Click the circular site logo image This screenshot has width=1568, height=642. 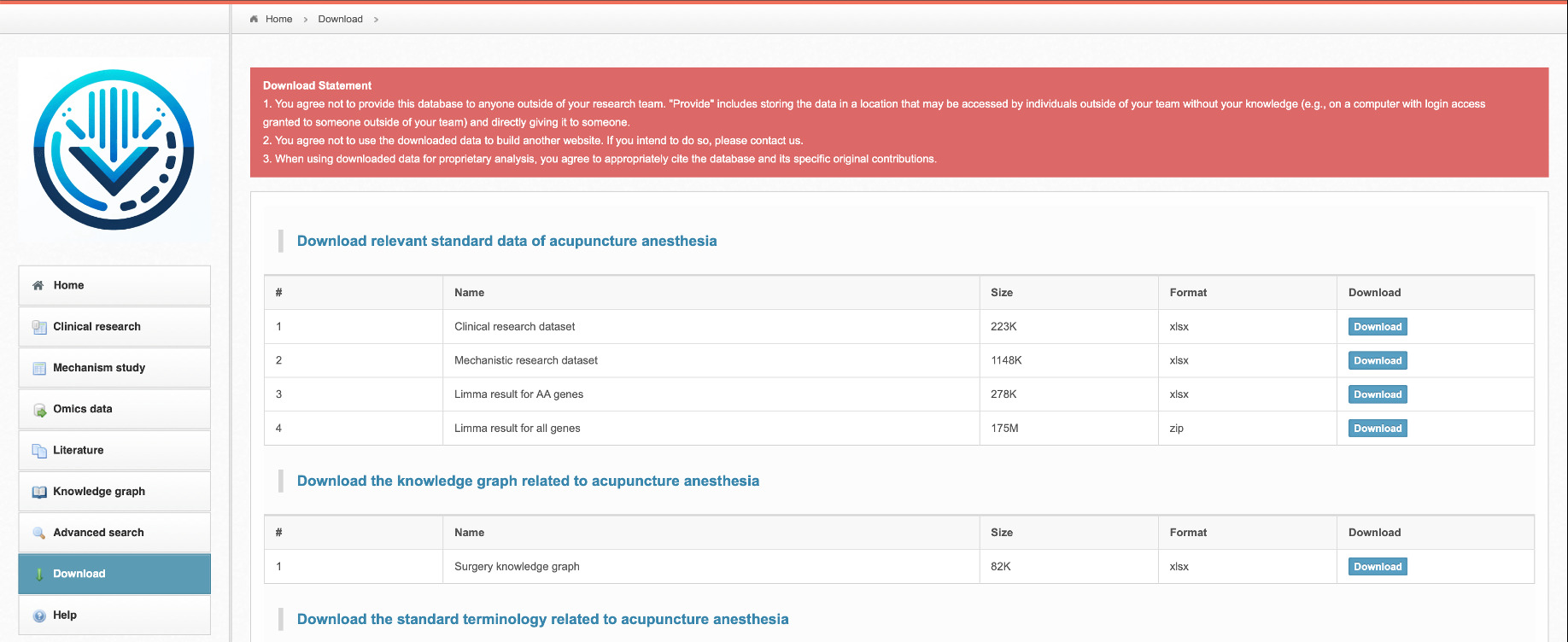114,149
